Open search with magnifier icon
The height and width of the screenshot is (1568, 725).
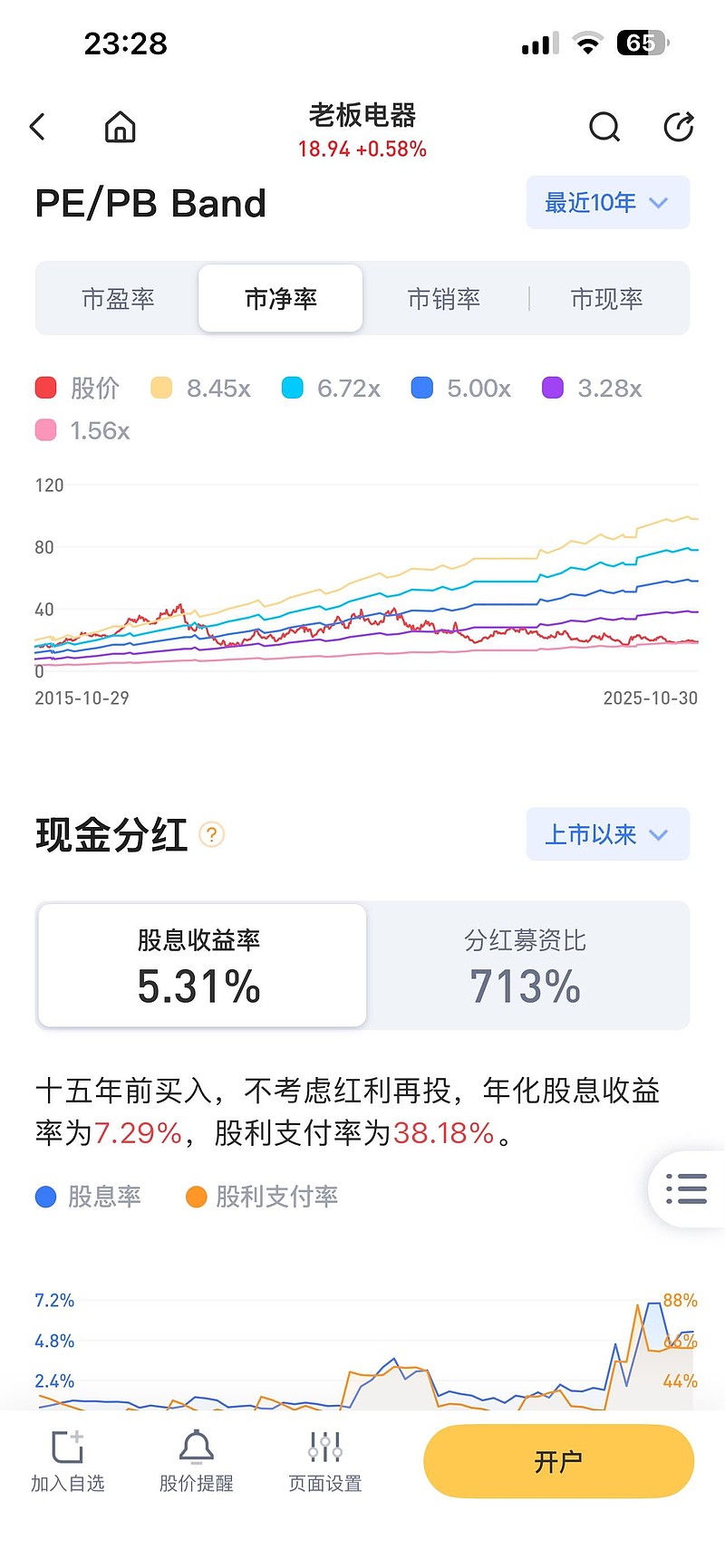pos(604,128)
